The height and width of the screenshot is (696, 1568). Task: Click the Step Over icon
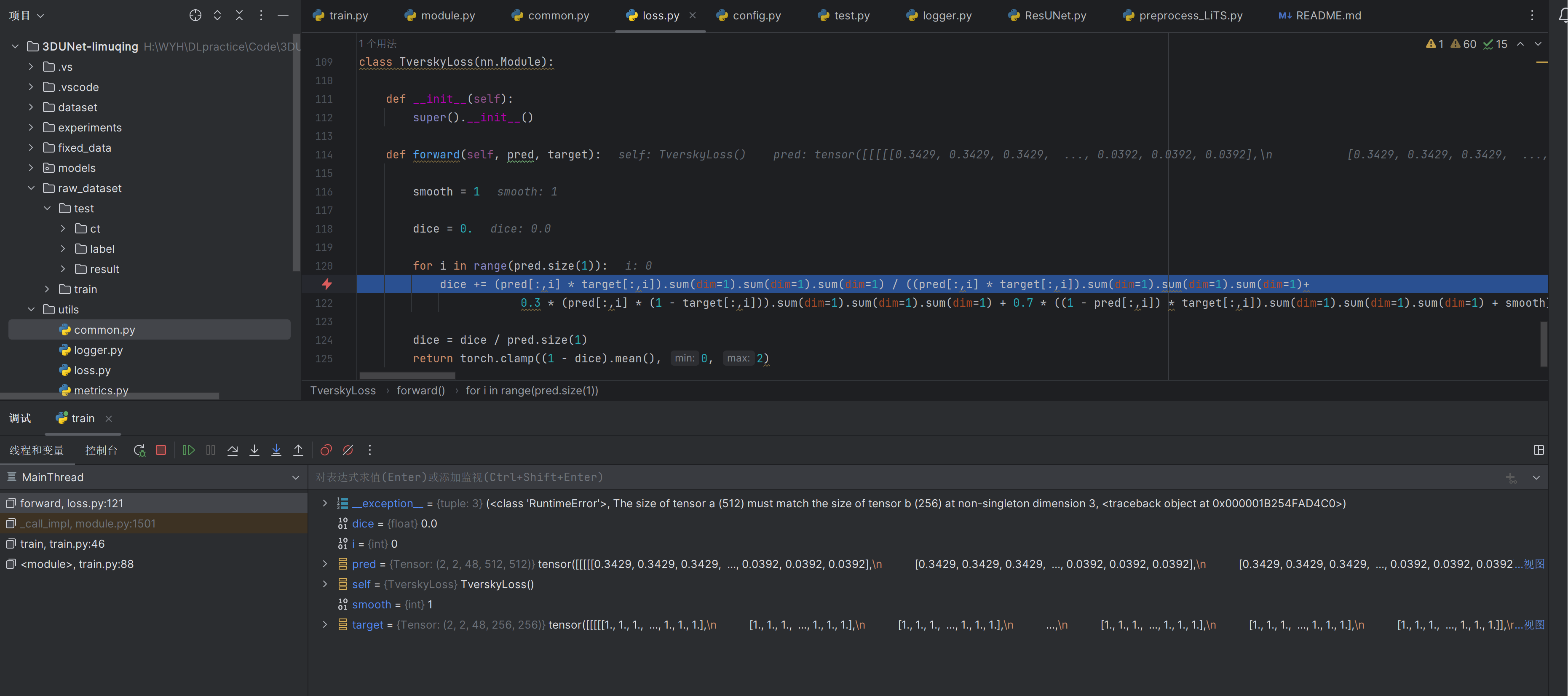pos(233,450)
